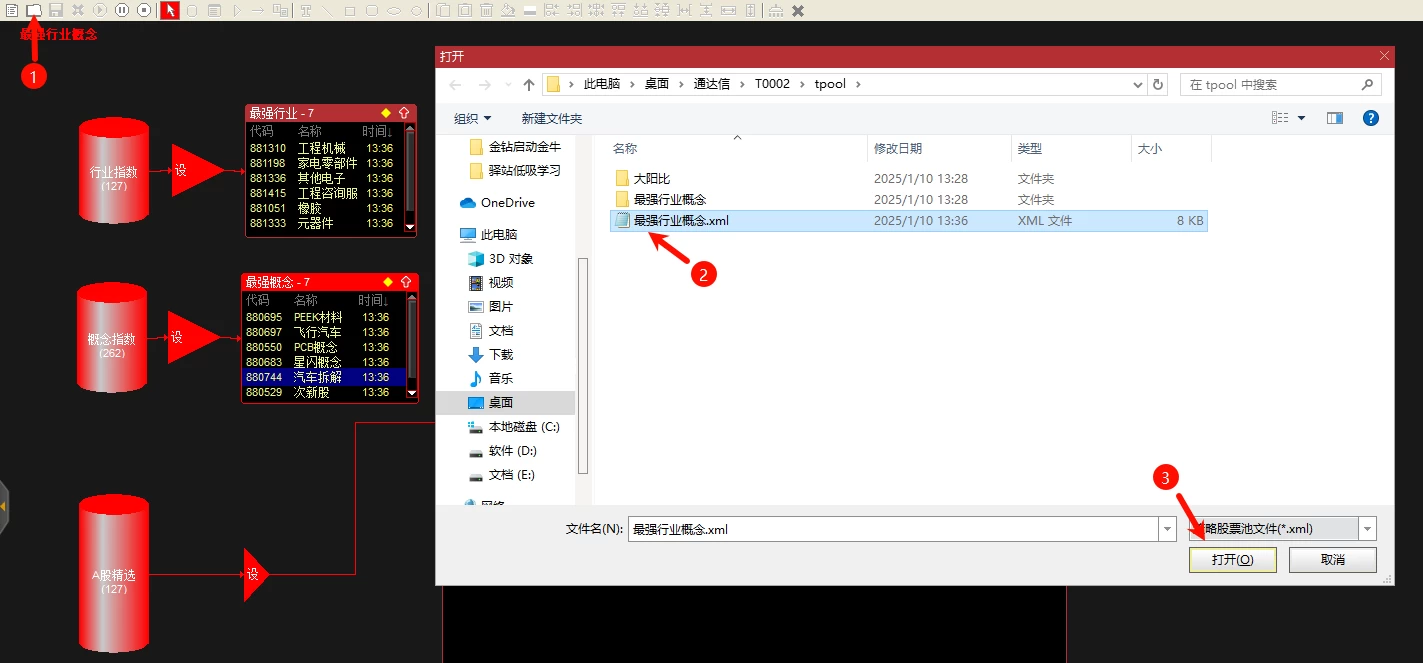Viewport: 1423px width, 663px height.
Task: Expand chevron after 通达信 in breadcrumb
Action: 743,84
